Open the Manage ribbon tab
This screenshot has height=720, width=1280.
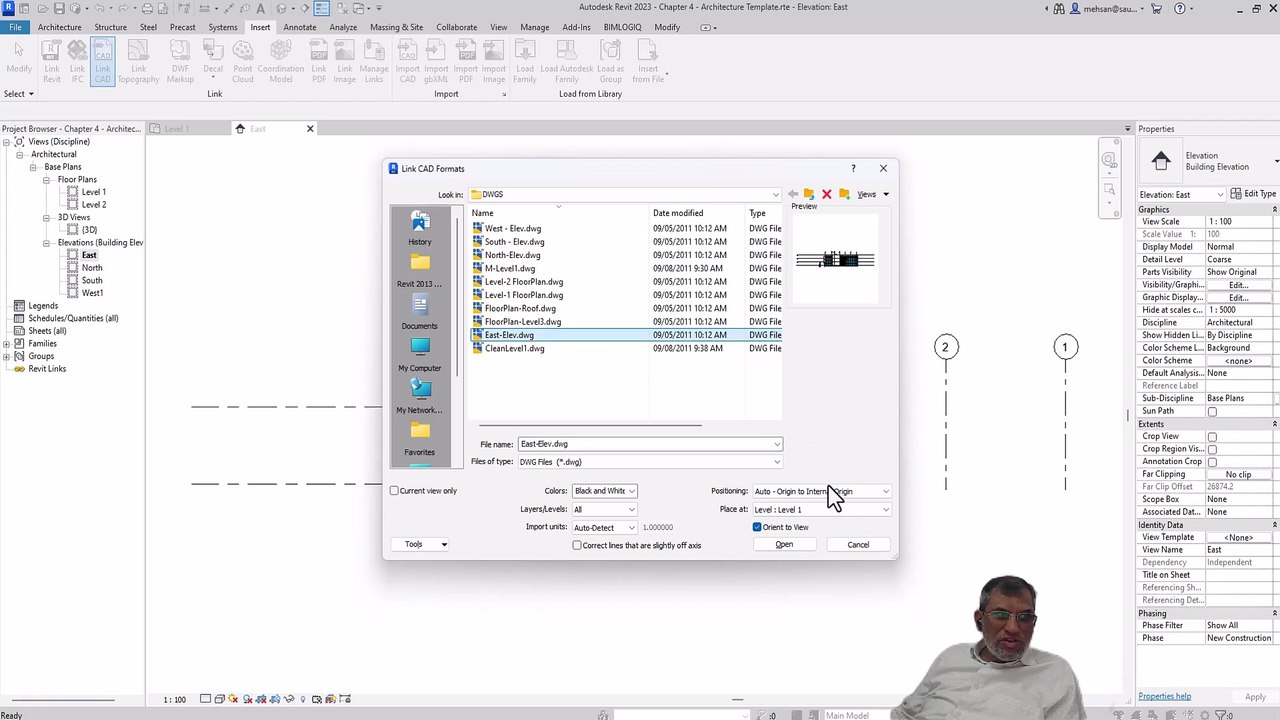534,27
